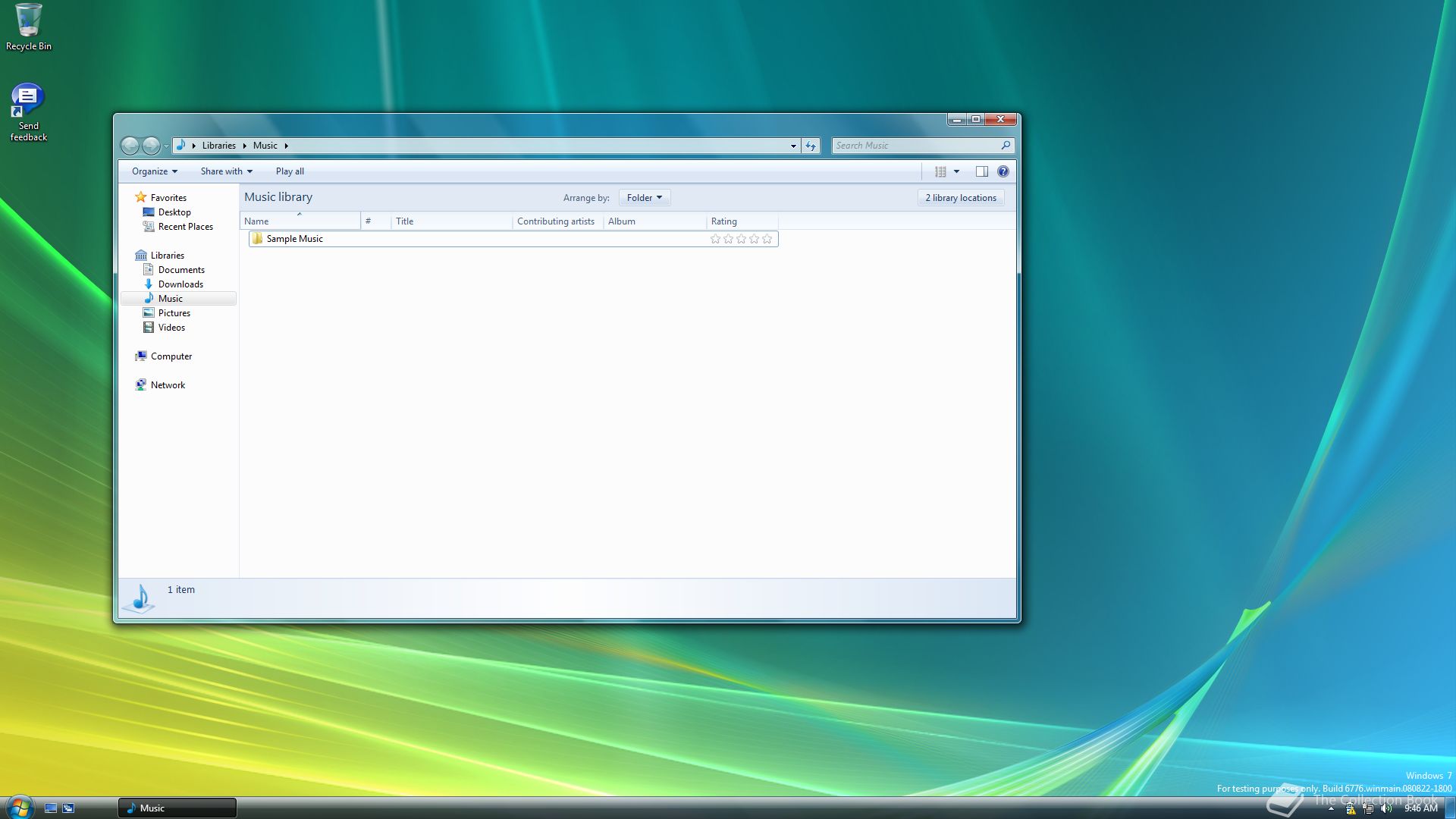Select the Music library in sidebar

[179, 299]
